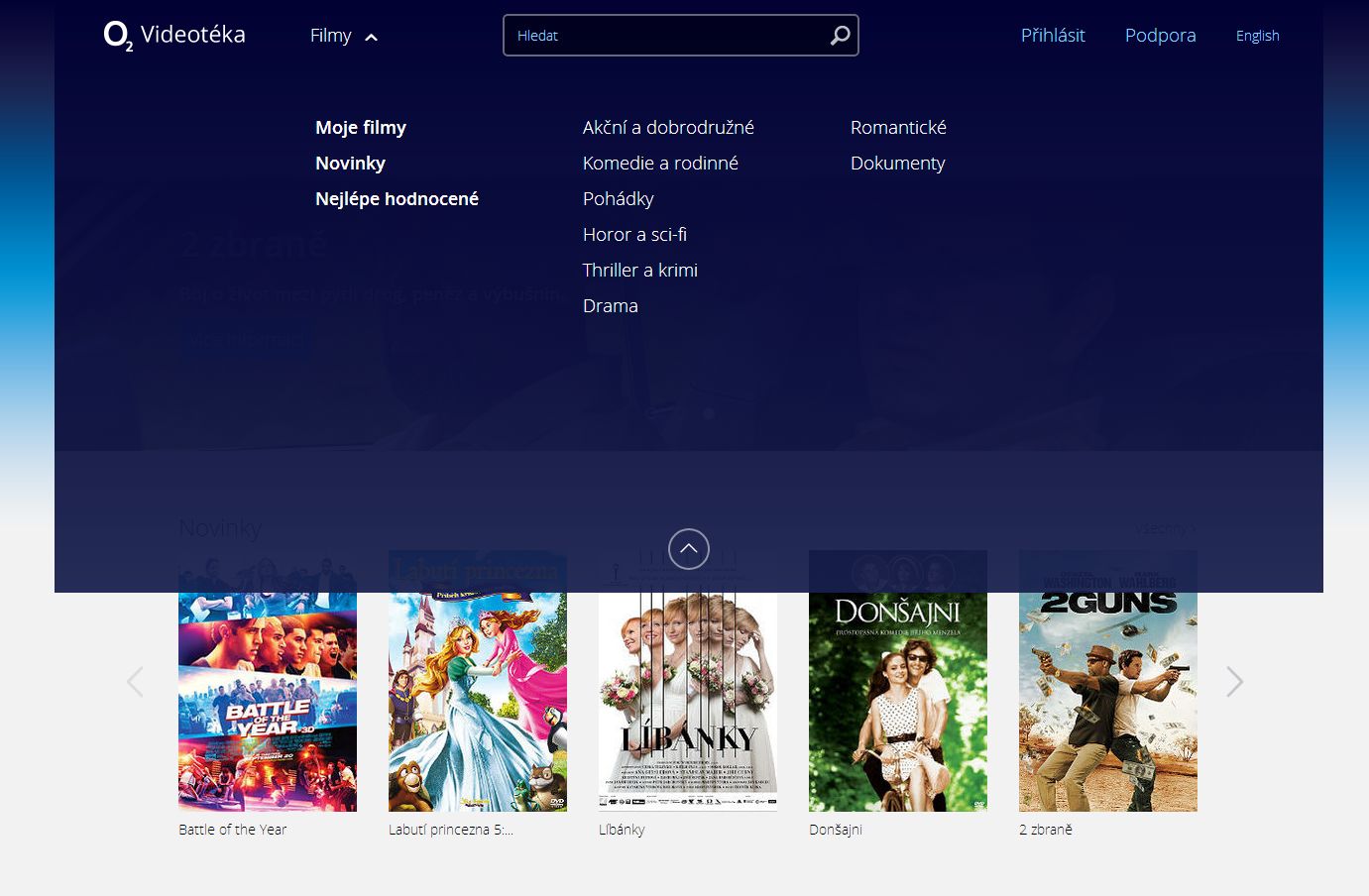This screenshot has width=1369, height=896.
Task: Open the Novinky section
Action: [350, 163]
